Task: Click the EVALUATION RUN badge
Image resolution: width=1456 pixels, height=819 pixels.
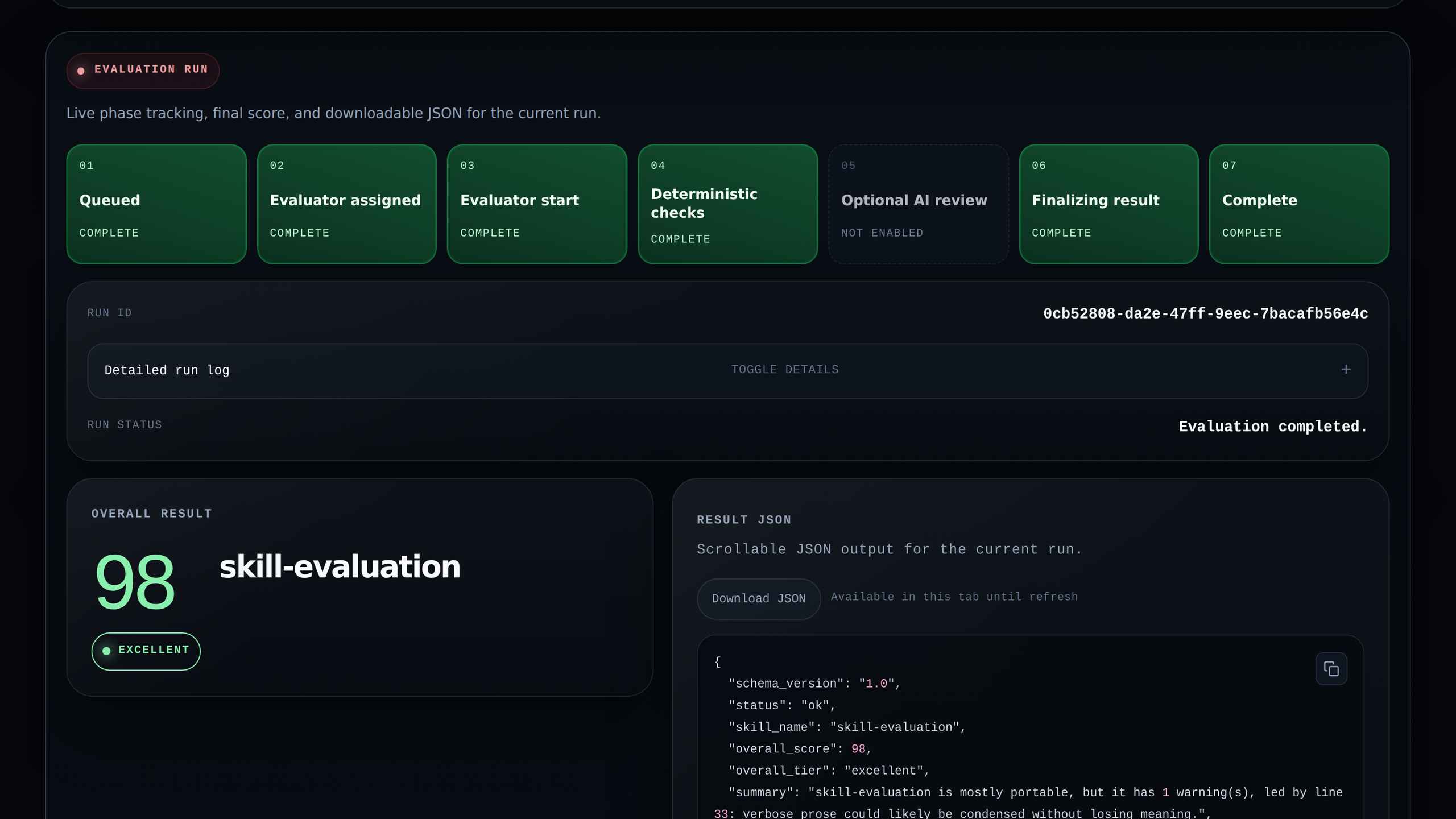Action: tap(143, 71)
